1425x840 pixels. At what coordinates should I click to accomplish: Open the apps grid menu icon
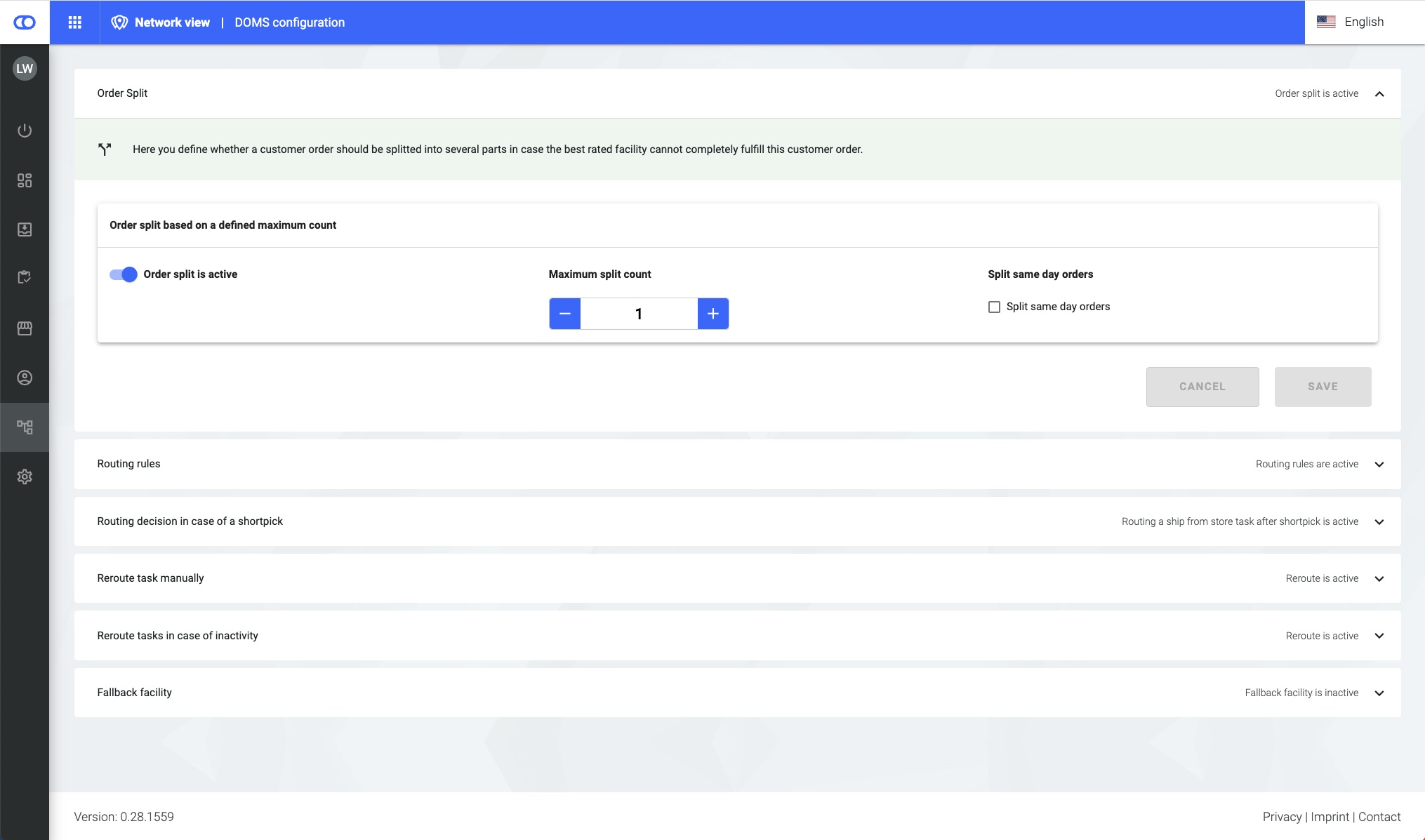[74, 22]
